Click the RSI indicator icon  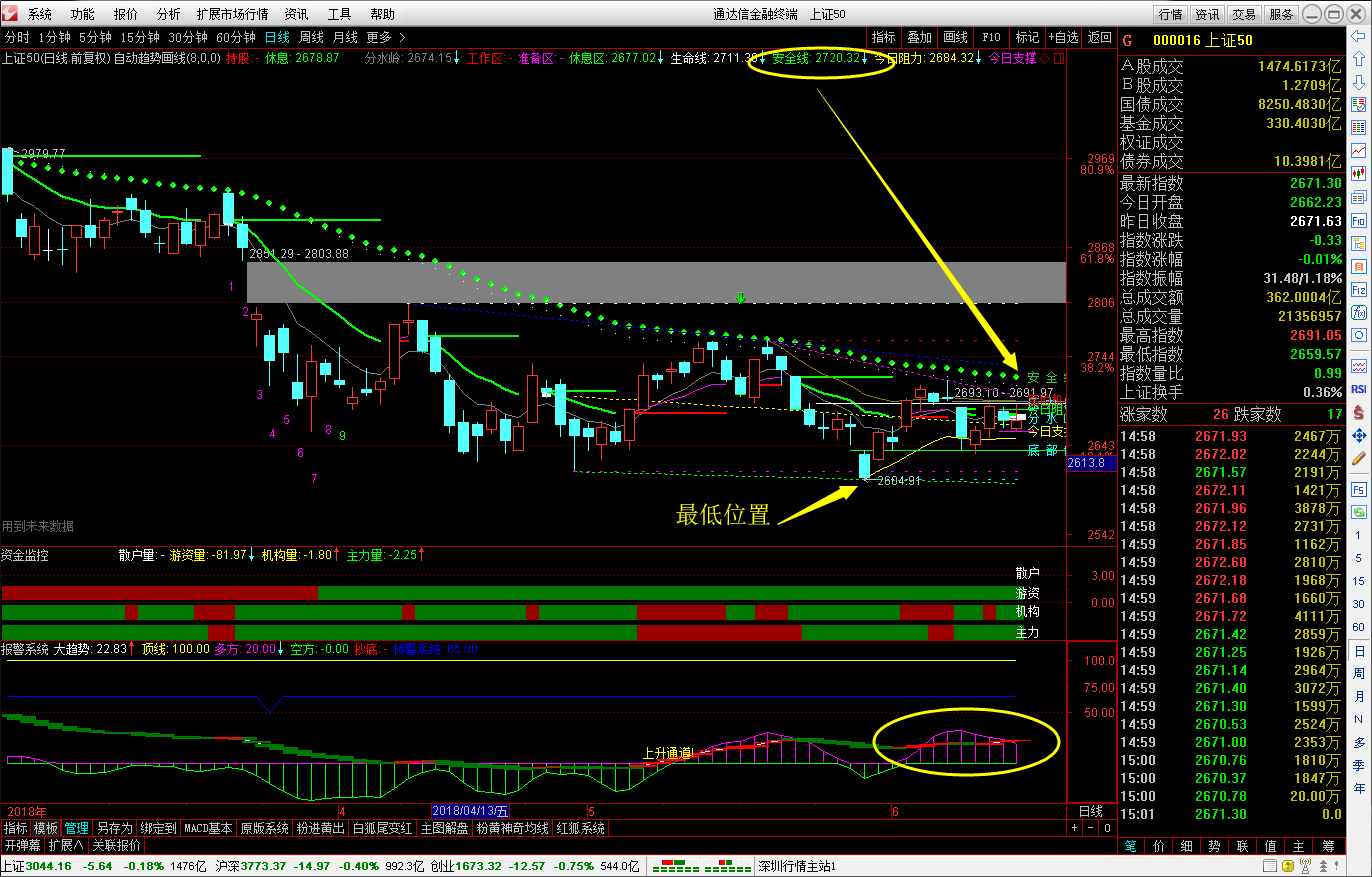(x=1359, y=387)
